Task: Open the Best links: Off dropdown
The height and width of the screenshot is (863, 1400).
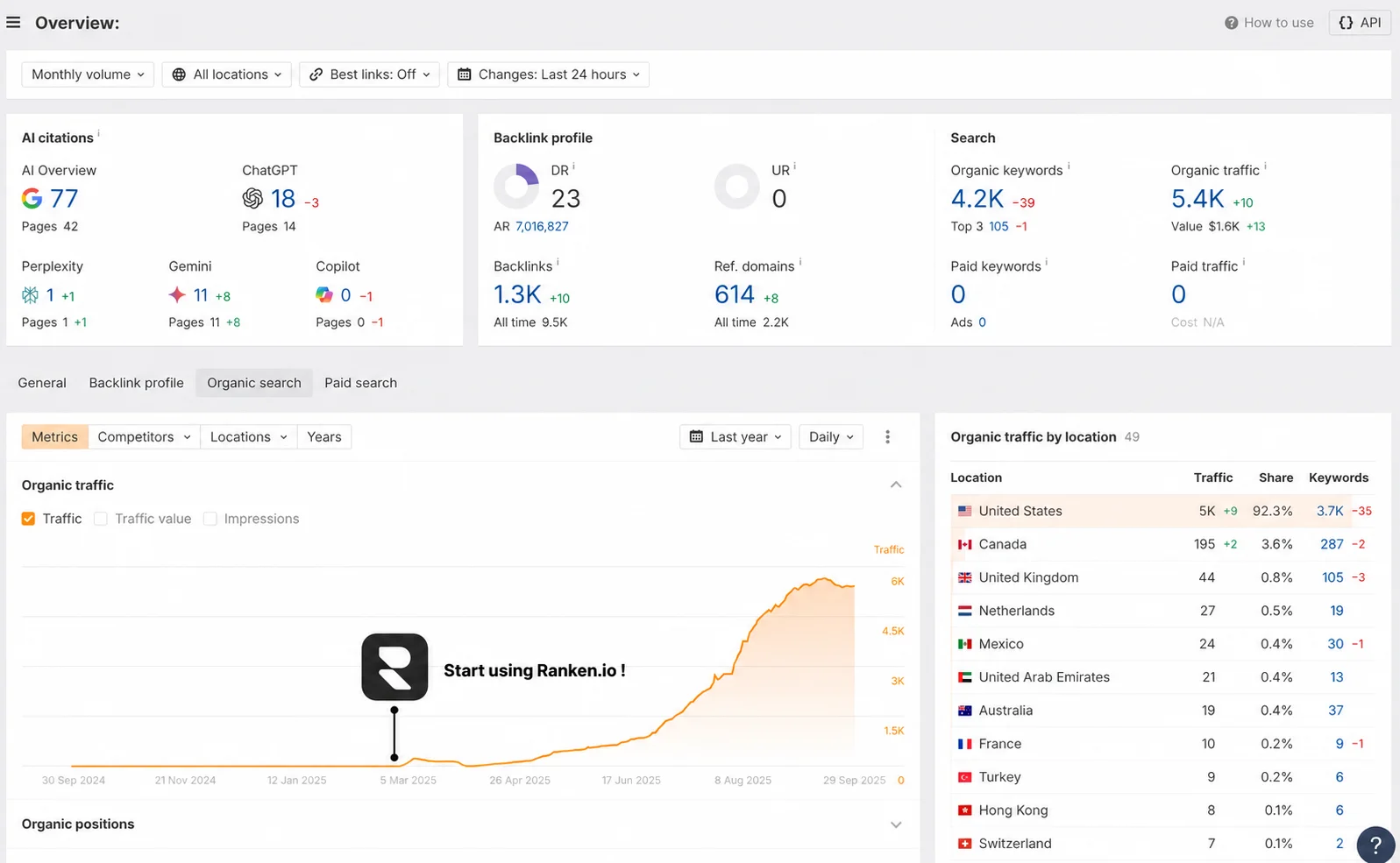Action: click(x=369, y=74)
